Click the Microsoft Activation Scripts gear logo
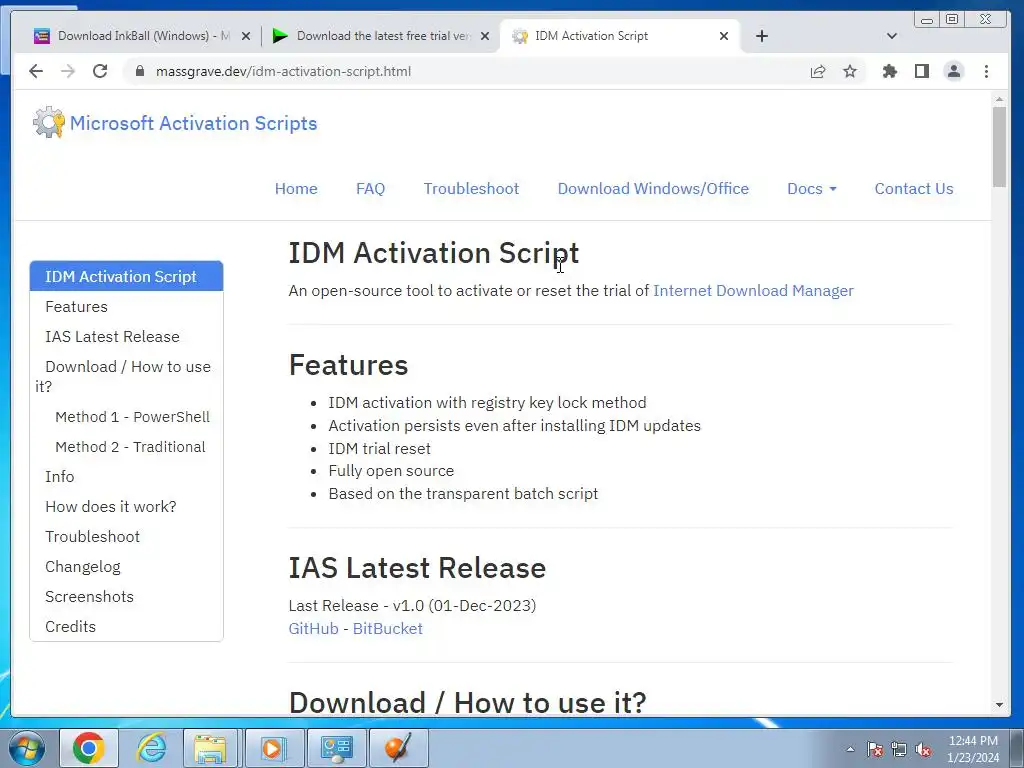The width and height of the screenshot is (1024, 768). pos(49,122)
